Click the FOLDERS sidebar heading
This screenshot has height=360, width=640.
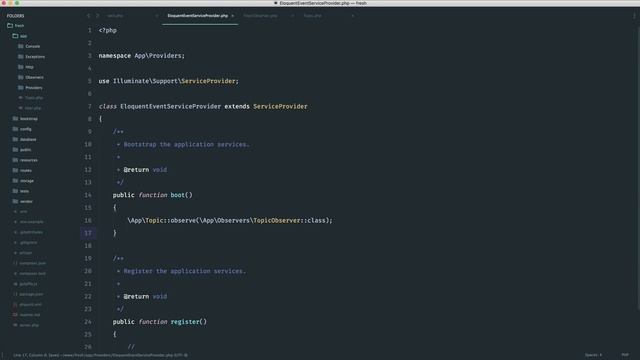pos(16,16)
